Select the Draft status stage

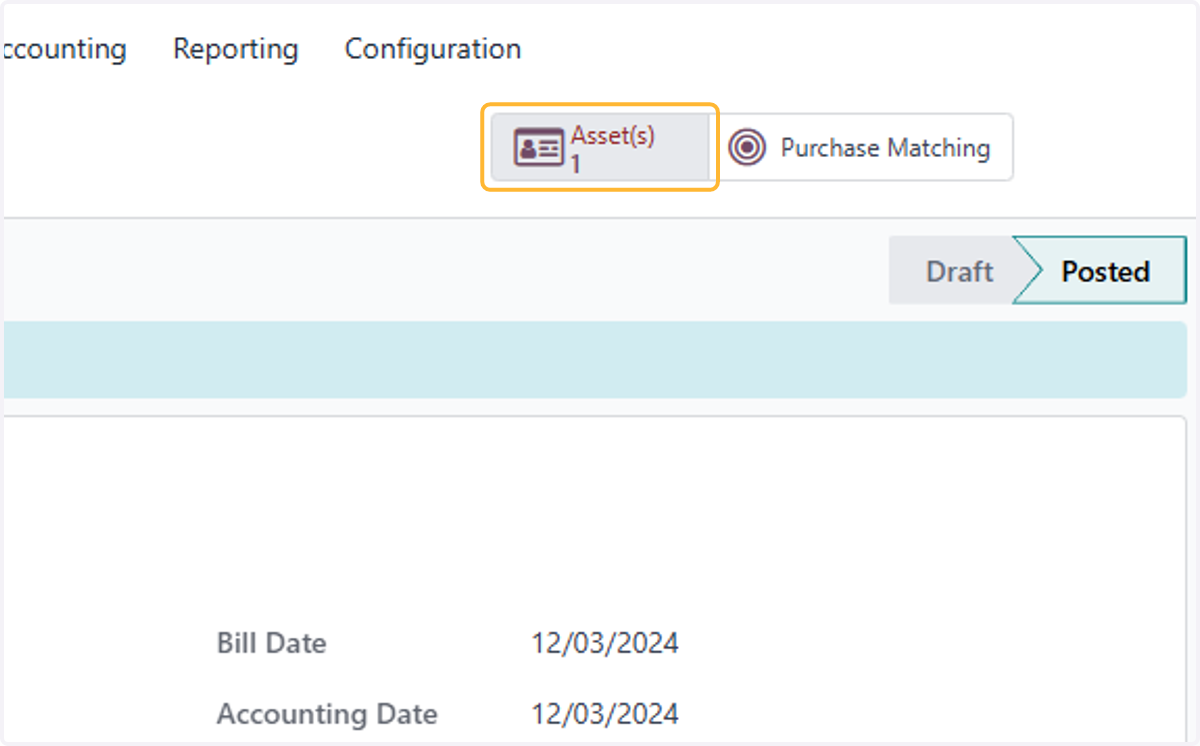[959, 271]
